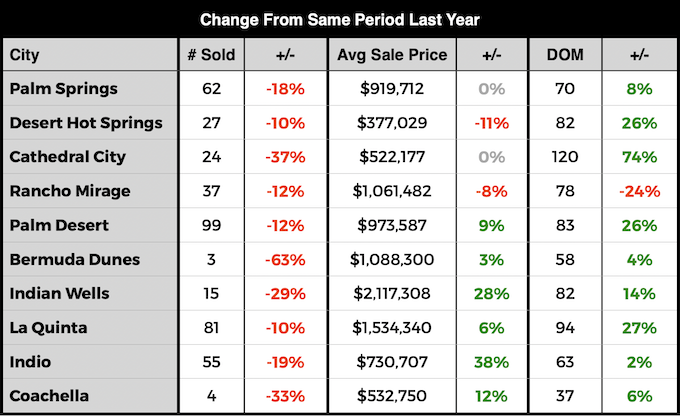Select the -63% sold change cell
The height and width of the screenshot is (416, 680).
pos(286,259)
